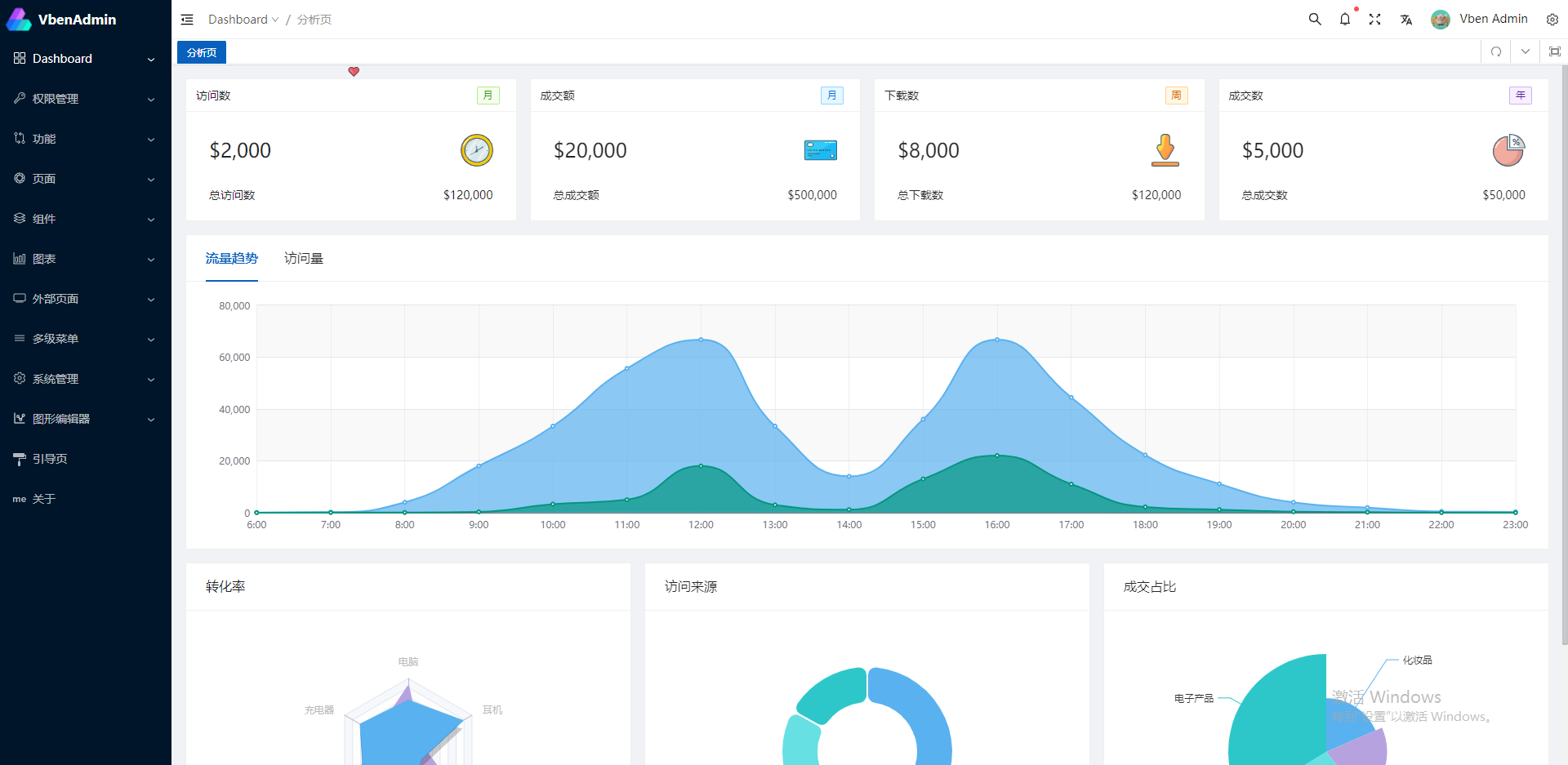Click the Dashboard grid icon in sidebar

coord(20,58)
